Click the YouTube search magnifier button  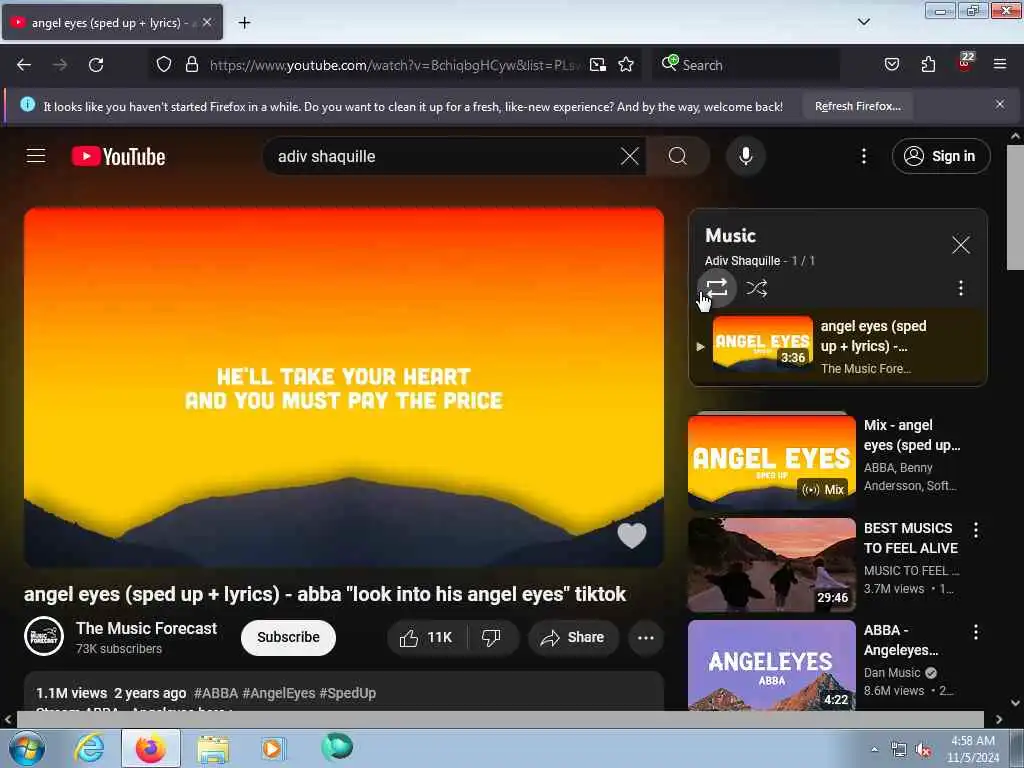[678, 156]
